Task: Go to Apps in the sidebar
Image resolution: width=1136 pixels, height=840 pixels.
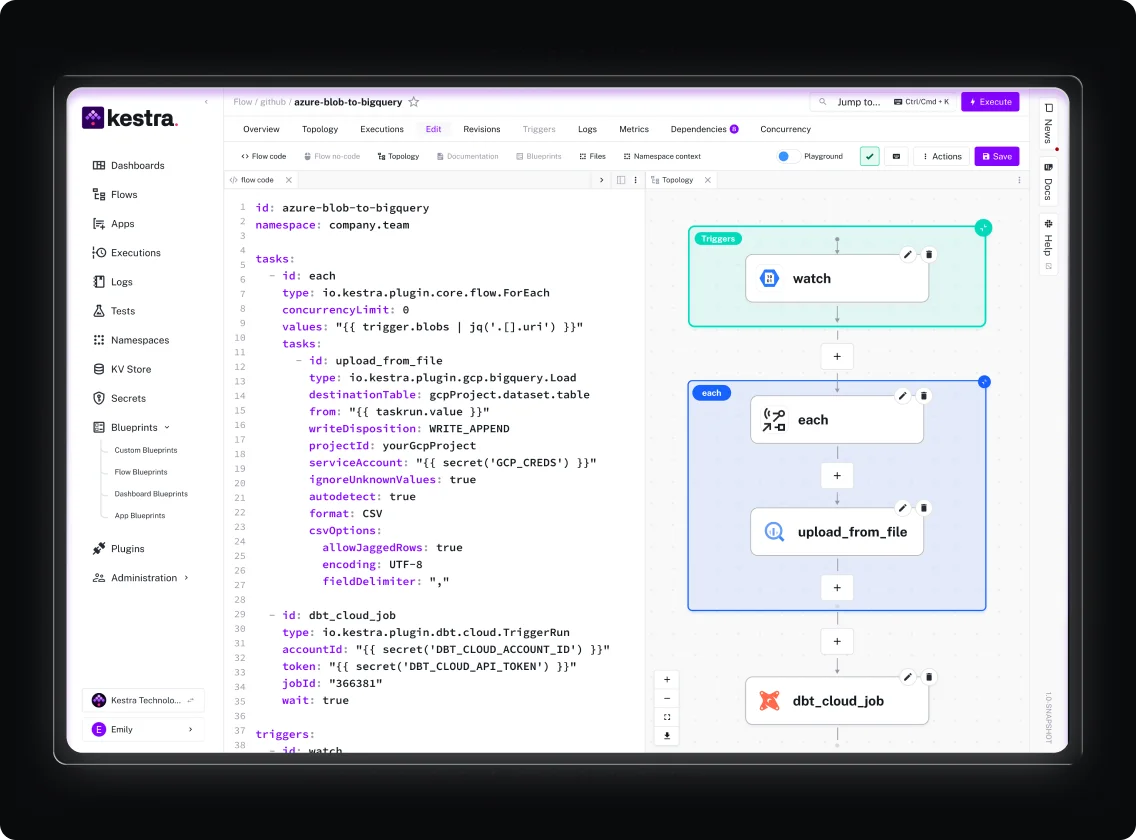Action: click(114, 223)
